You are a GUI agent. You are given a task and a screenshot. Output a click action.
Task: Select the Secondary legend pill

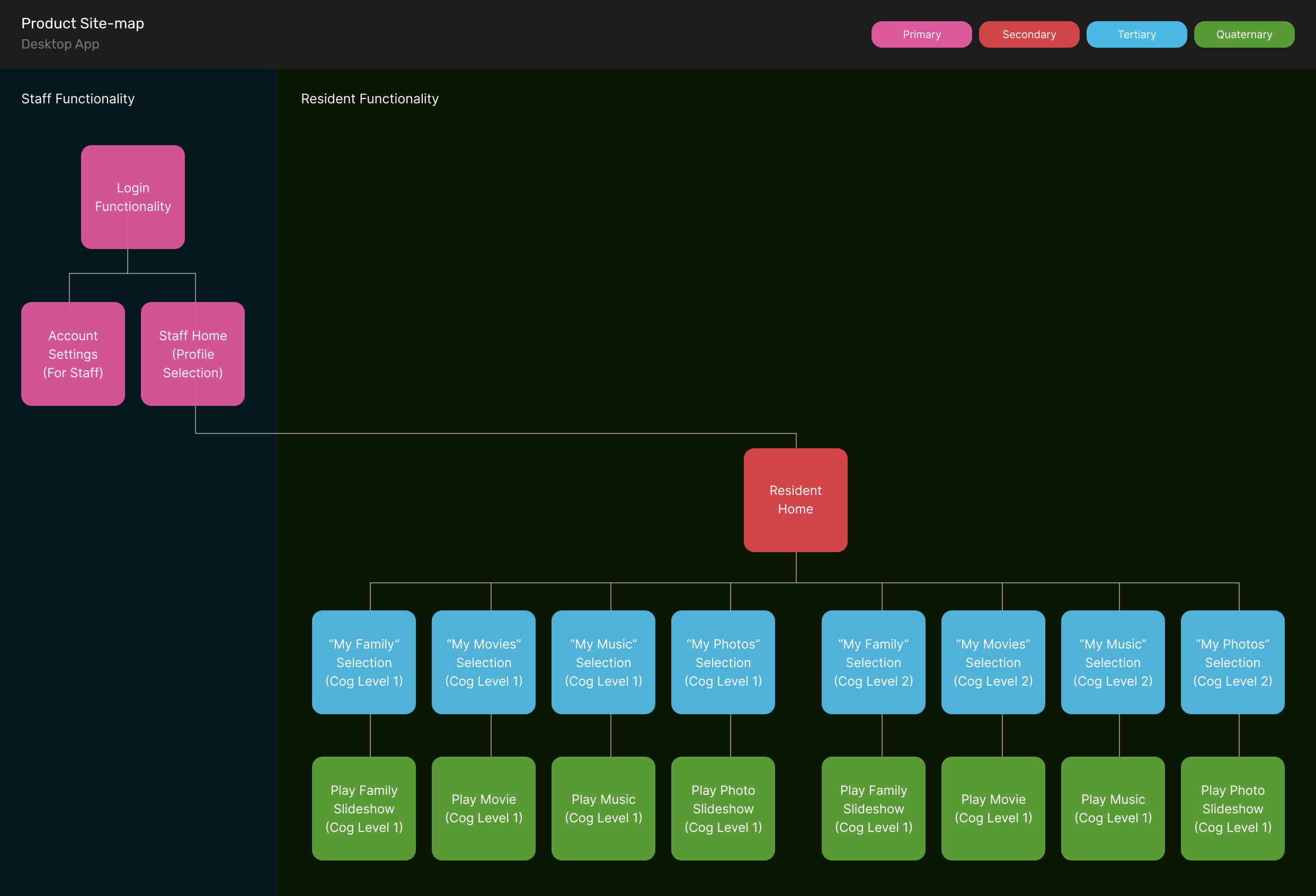1028,34
